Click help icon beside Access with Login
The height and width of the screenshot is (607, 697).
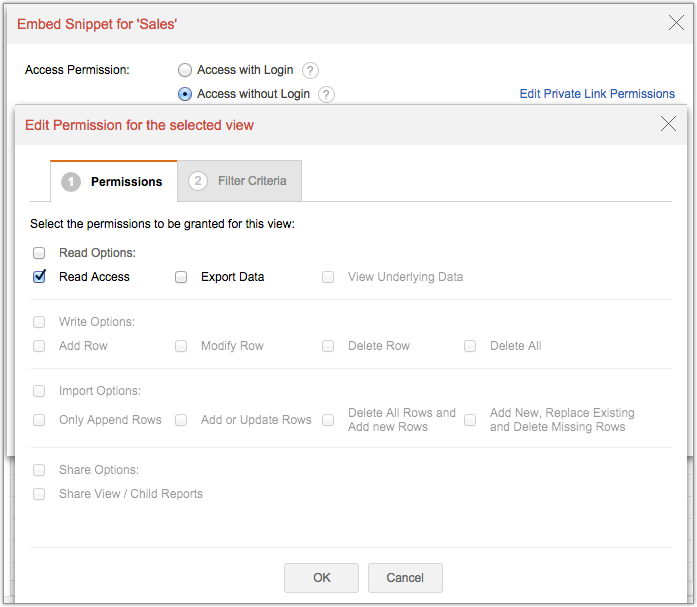[310, 70]
